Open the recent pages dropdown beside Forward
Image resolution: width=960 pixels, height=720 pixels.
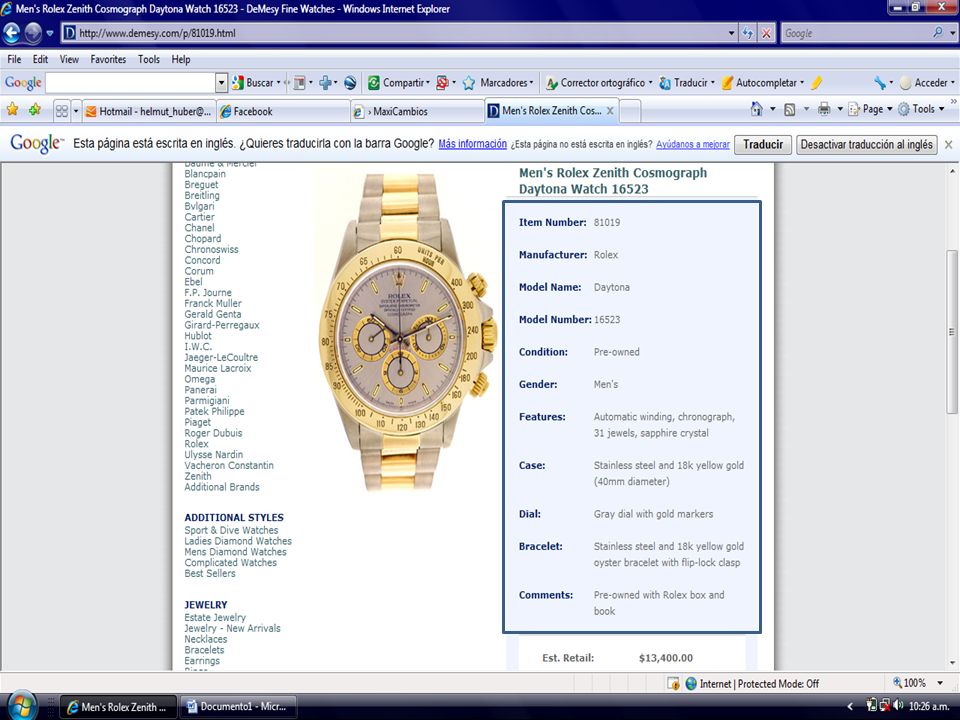(x=50, y=33)
